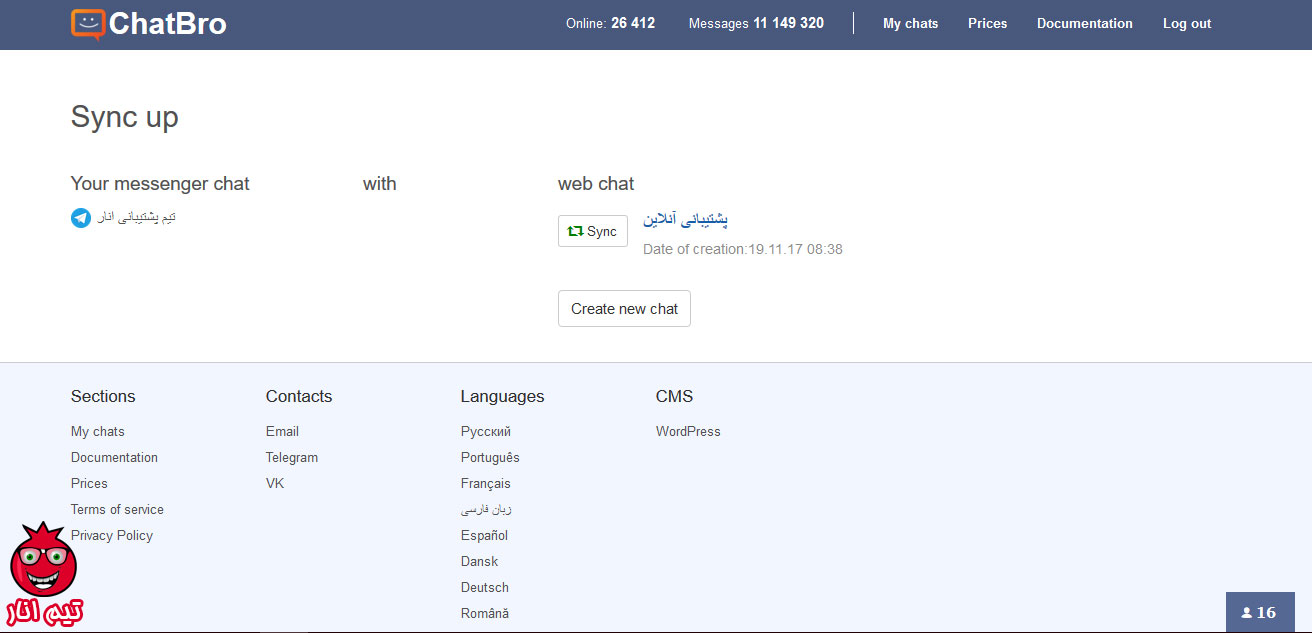Open Documentation from the top navigation
The height and width of the screenshot is (633, 1312).
pos(1085,23)
